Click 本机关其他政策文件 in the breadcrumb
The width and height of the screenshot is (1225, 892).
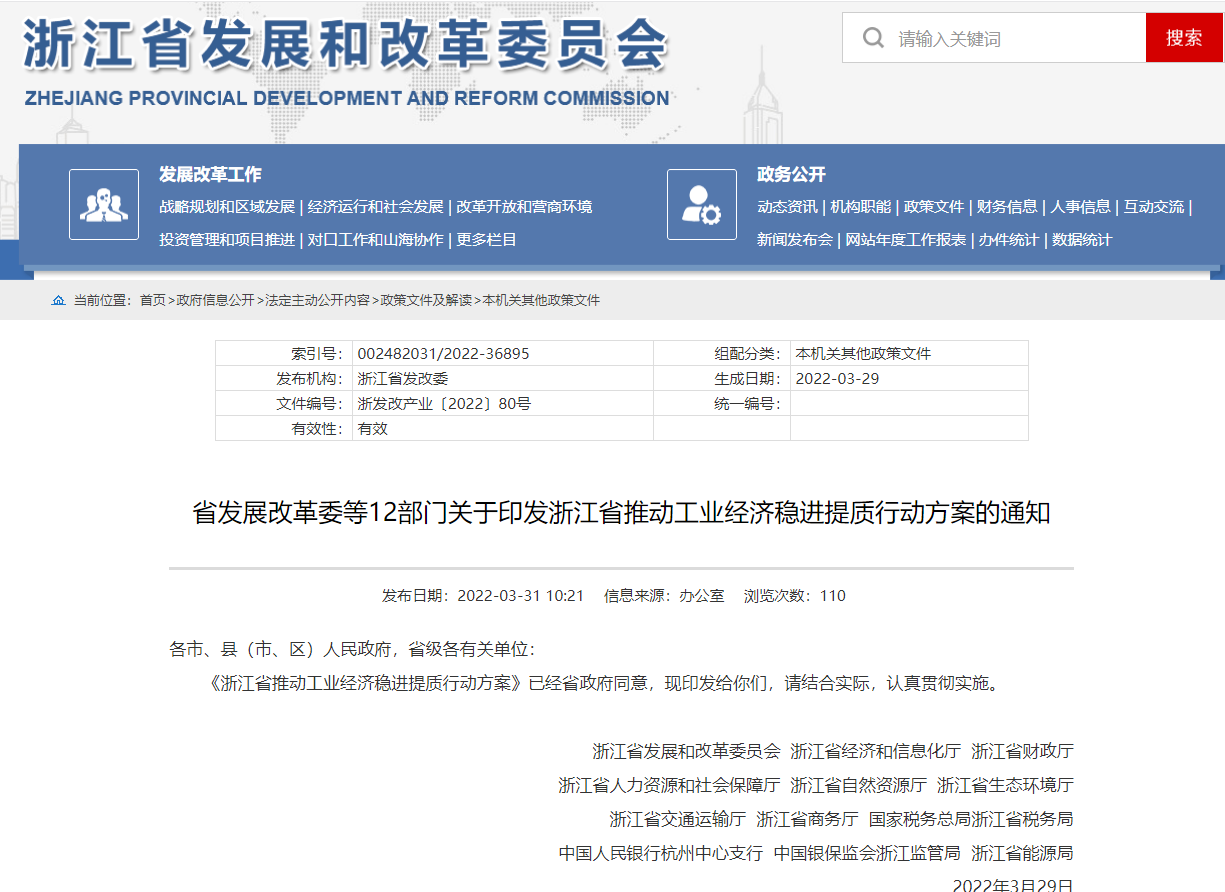pos(541,300)
